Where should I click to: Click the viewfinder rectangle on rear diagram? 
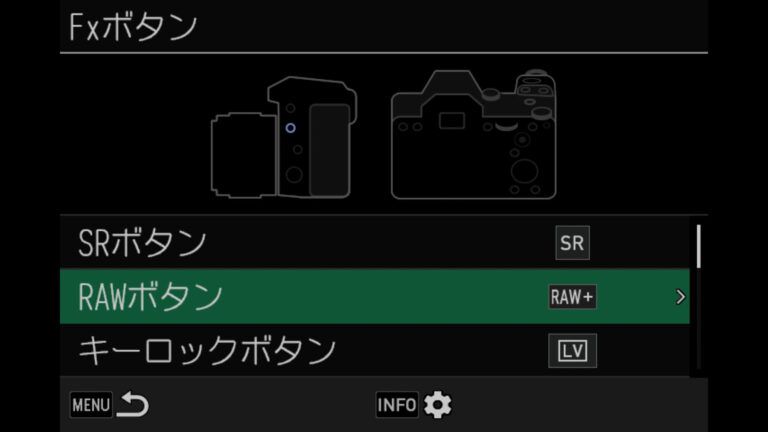click(x=452, y=120)
